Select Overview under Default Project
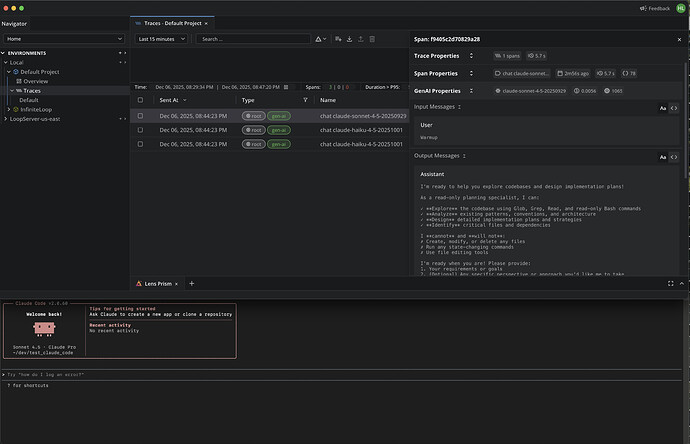Viewport: 690px width, 444px height. [36, 81]
